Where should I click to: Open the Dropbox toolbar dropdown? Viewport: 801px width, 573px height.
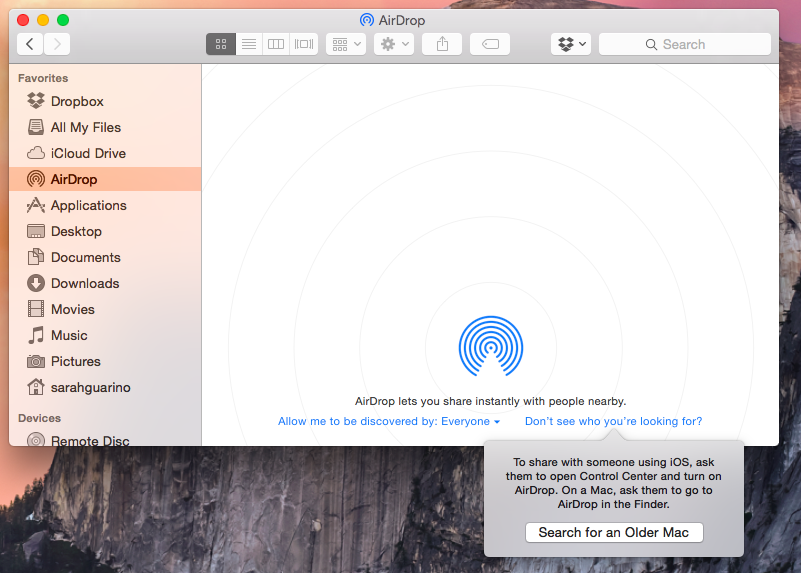570,44
